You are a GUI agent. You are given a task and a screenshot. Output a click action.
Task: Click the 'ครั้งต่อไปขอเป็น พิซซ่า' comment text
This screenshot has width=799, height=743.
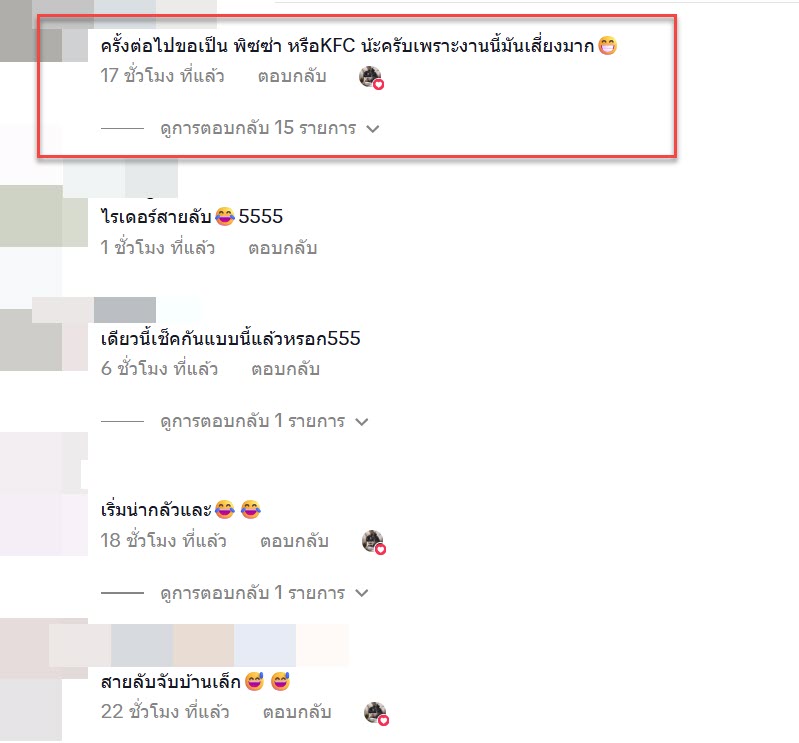pos(359,45)
